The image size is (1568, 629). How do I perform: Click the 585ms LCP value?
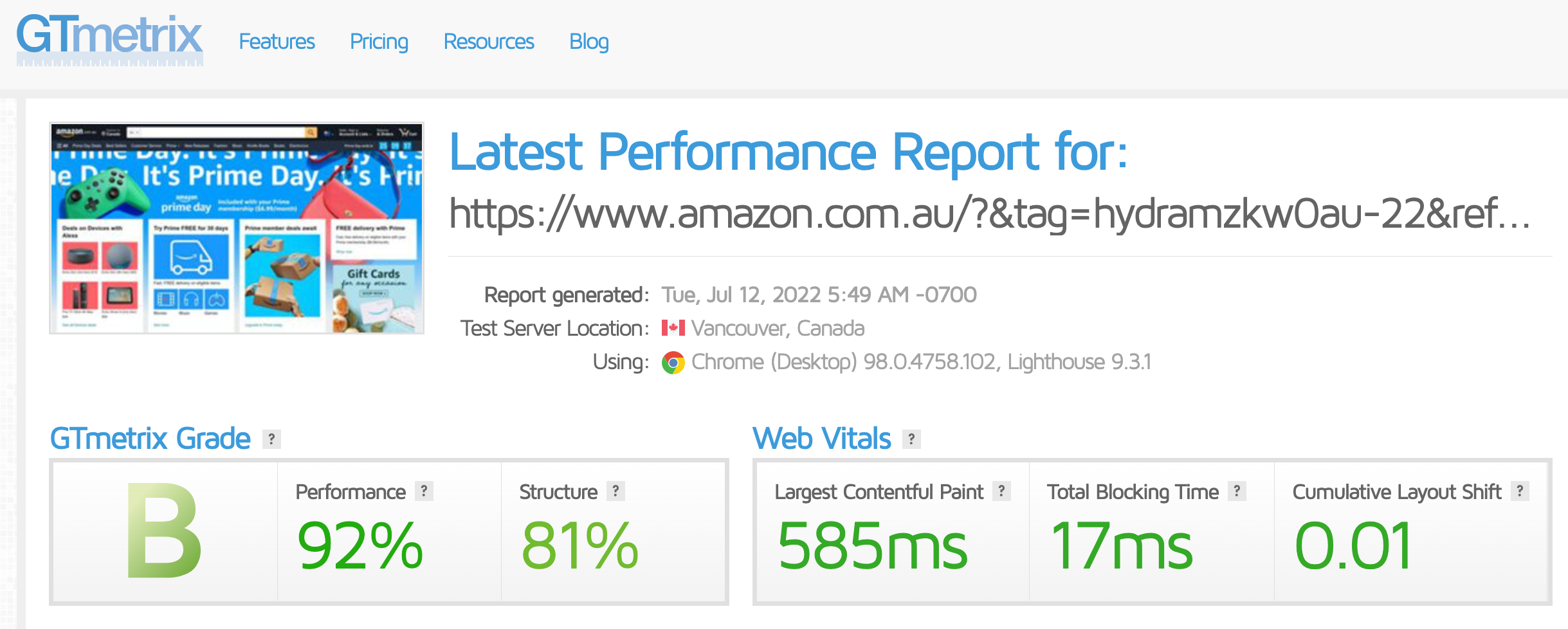tap(872, 546)
